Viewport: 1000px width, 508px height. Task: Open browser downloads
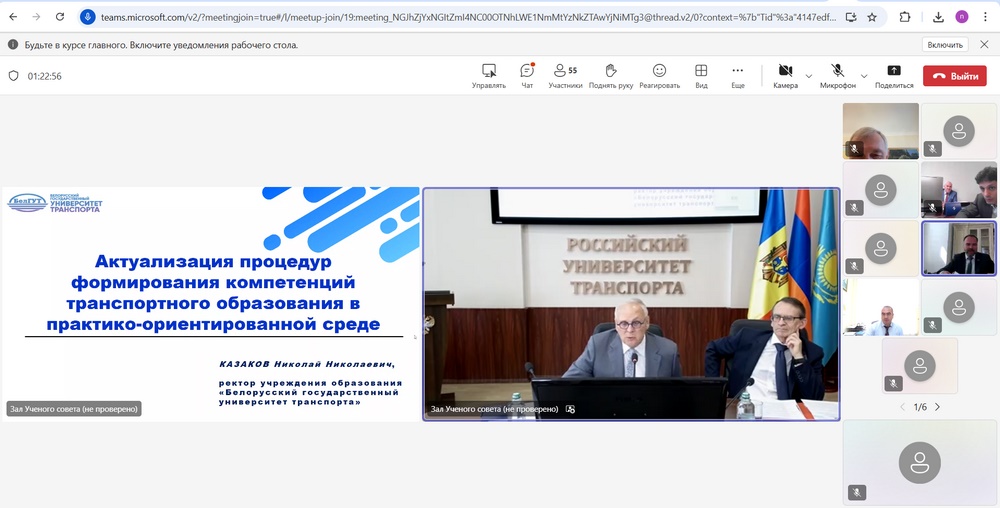938,17
